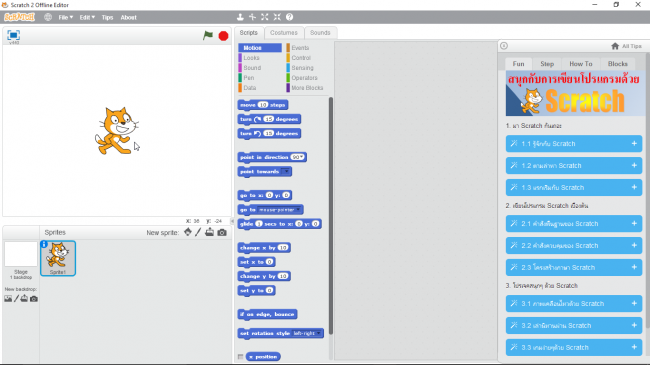Click the green flag to start
This screenshot has height=365, width=650.
[x=208, y=36]
